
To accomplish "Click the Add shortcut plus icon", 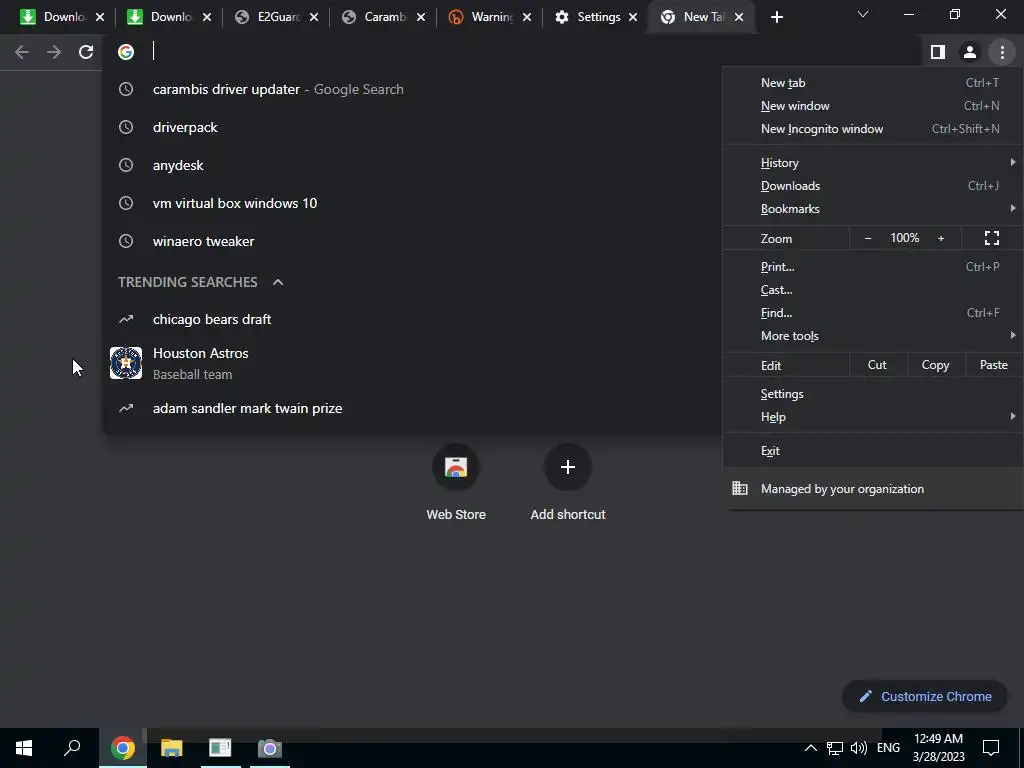I will pyautogui.click(x=568, y=467).
